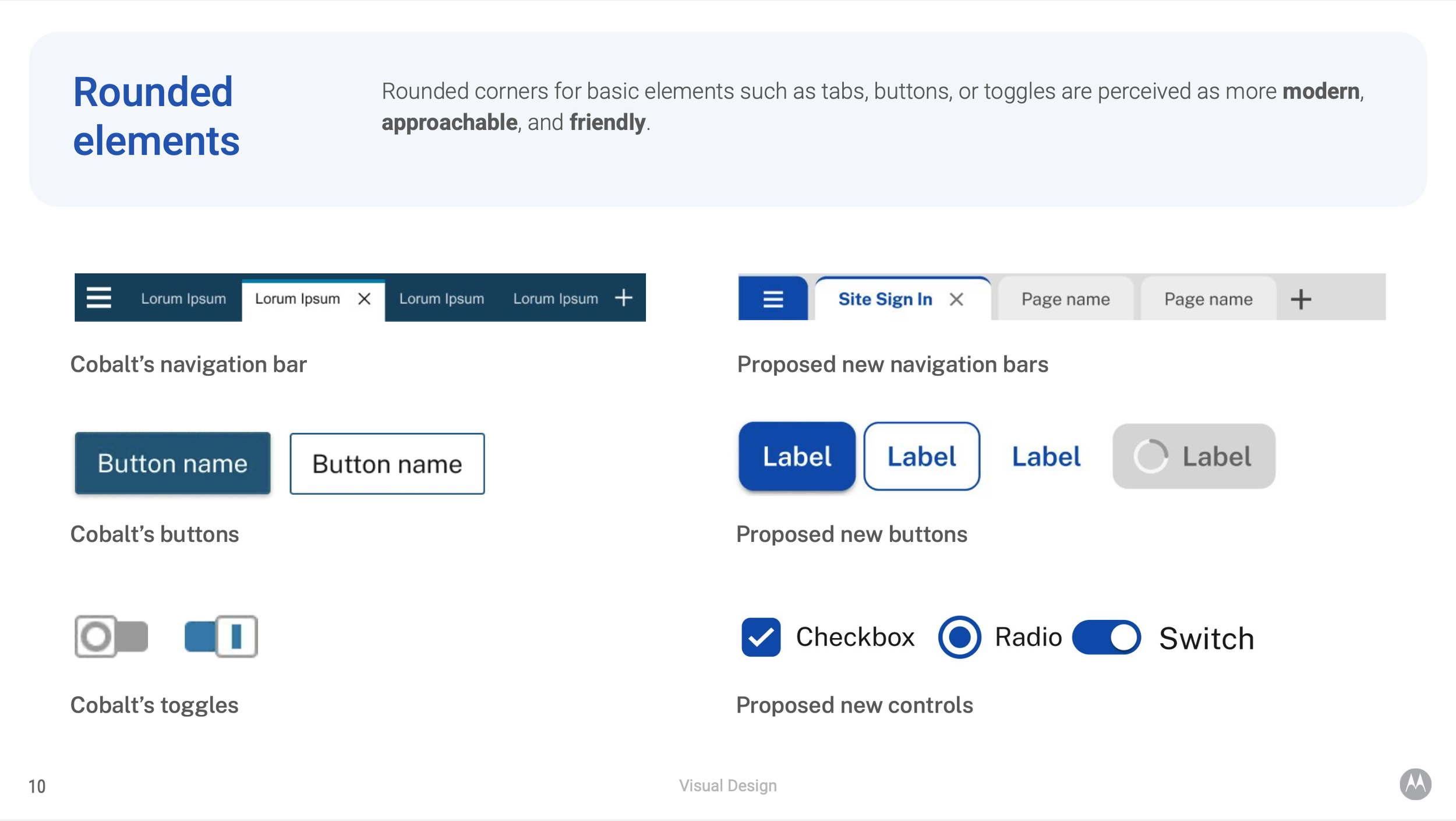Screen dimensions: 1456x821
Task: Select first Lorum Ipsum tab in dark bar
Action: (183, 299)
